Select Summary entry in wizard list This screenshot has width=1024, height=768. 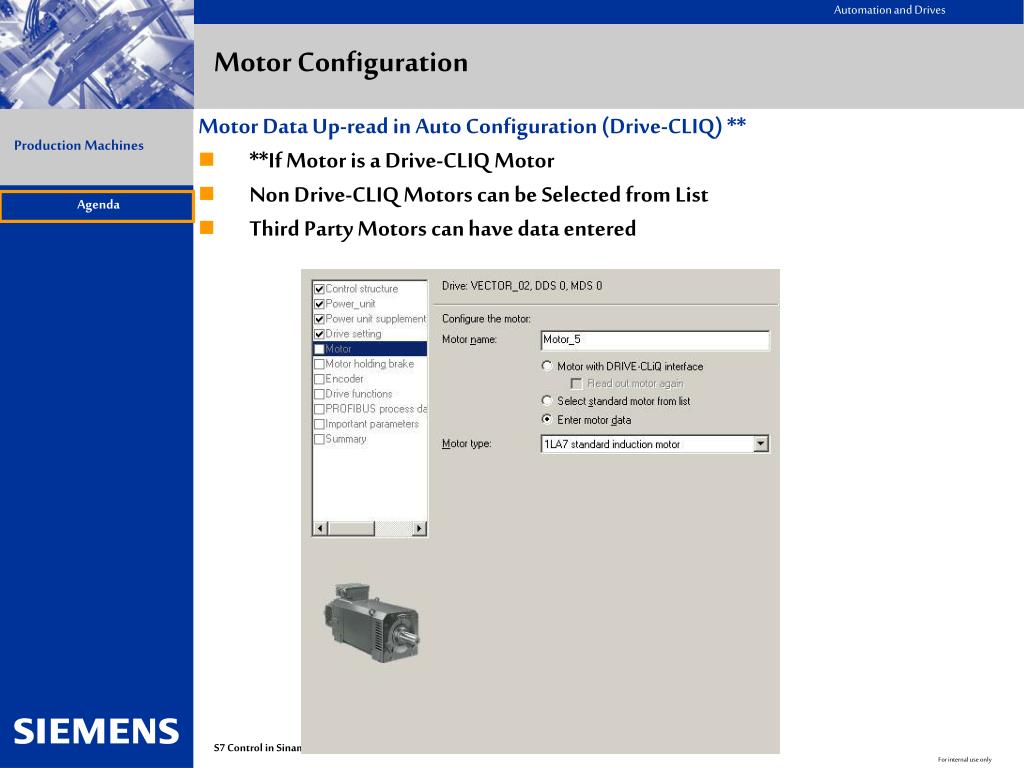(346, 439)
